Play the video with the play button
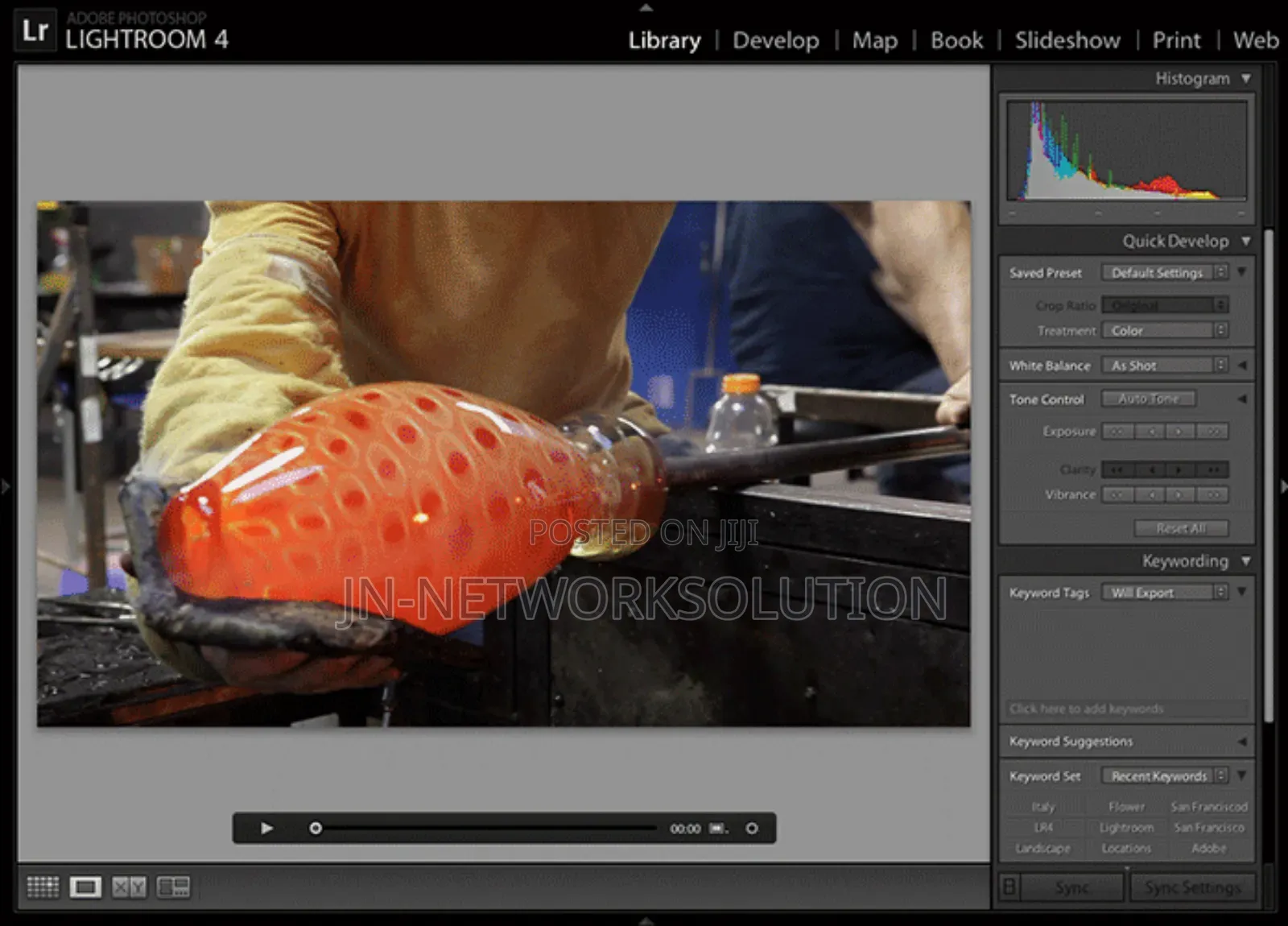Viewport: 1288px width, 926px height. 266,828
